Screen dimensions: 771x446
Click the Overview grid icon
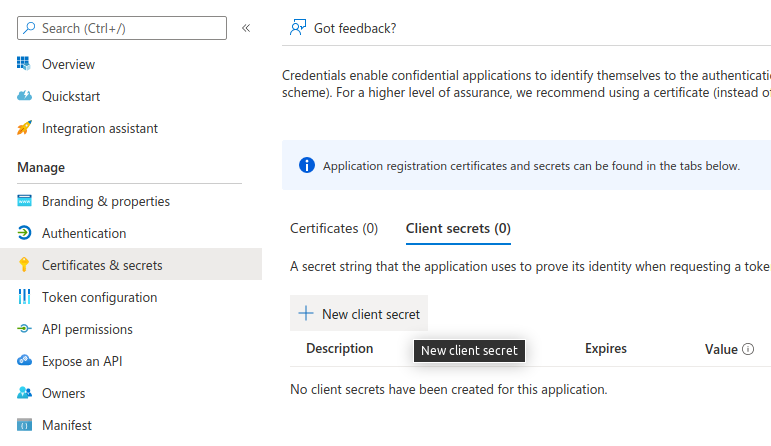coord(24,64)
